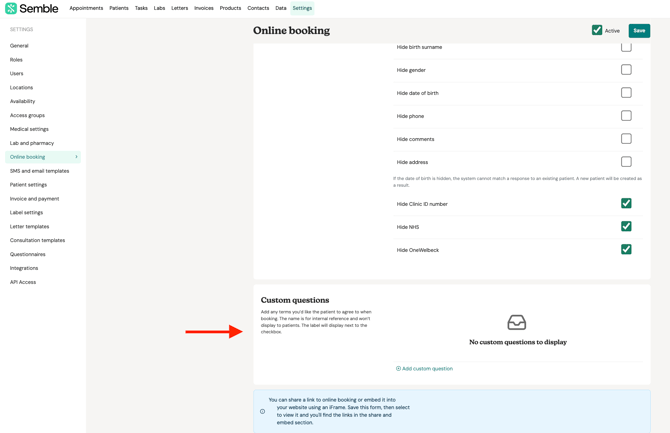This screenshot has height=433, width=670.
Task: Open SMS and email templates settings
Action: (39, 171)
